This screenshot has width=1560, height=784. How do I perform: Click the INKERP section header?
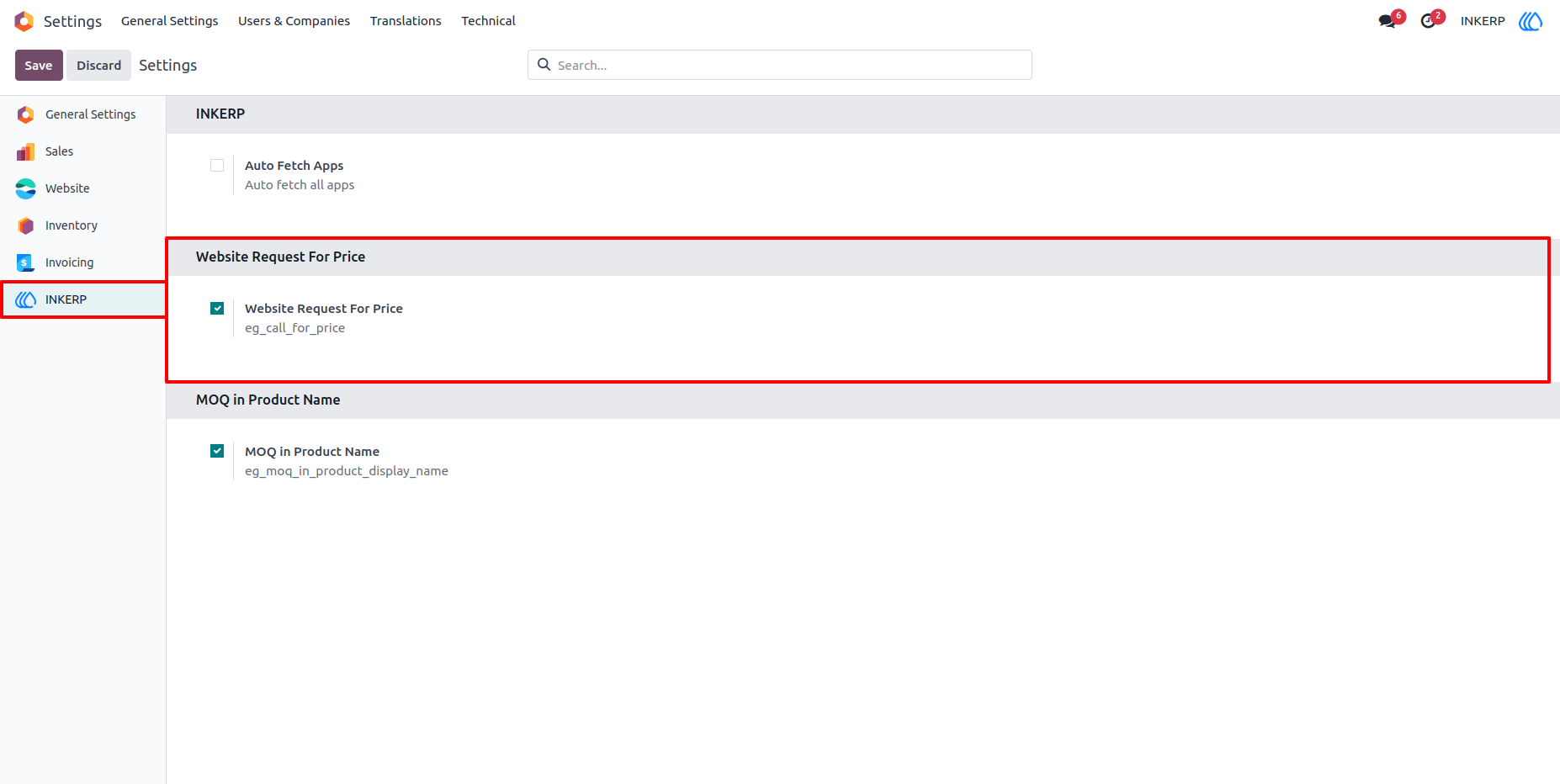(220, 114)
